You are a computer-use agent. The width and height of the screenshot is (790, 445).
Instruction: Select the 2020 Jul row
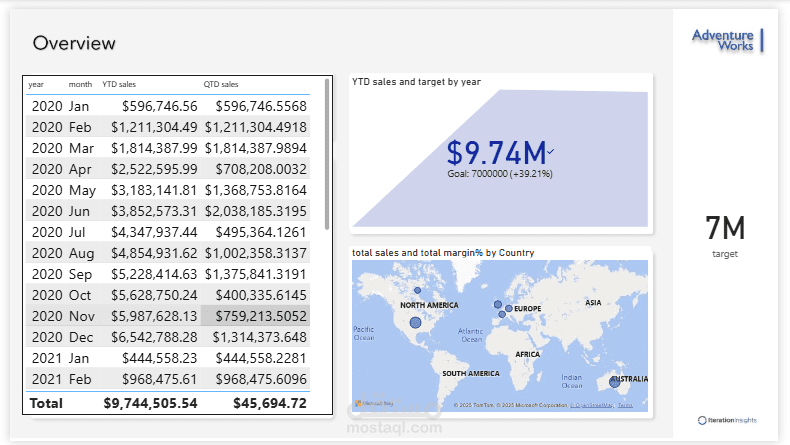coord(168,232)
